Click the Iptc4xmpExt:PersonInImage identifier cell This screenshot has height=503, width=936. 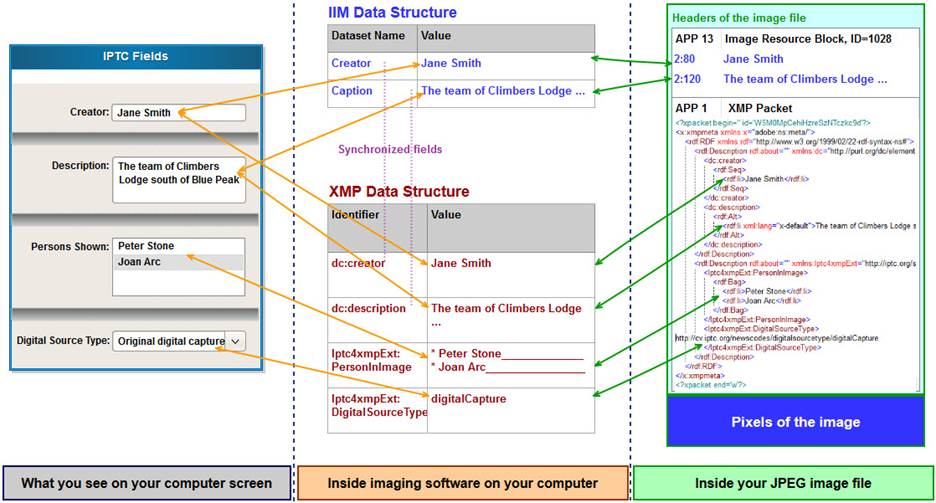tap(377, 360)
